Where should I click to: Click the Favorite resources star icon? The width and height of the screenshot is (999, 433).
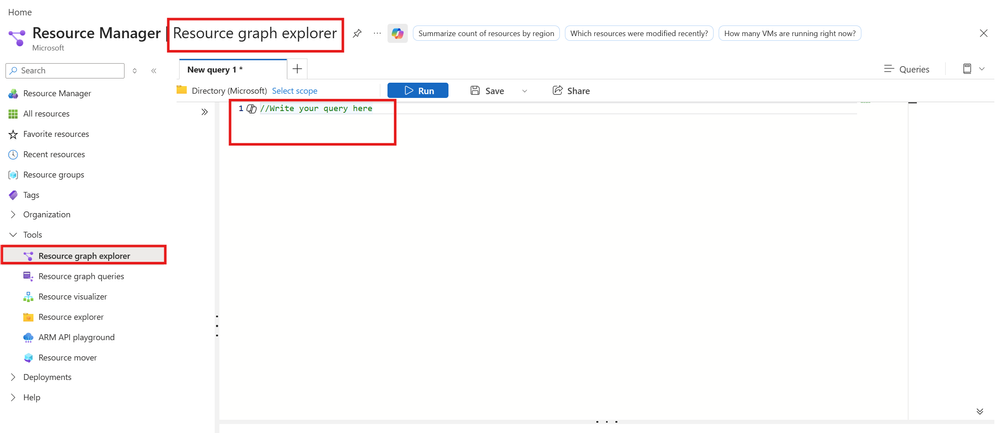[13, 134]
